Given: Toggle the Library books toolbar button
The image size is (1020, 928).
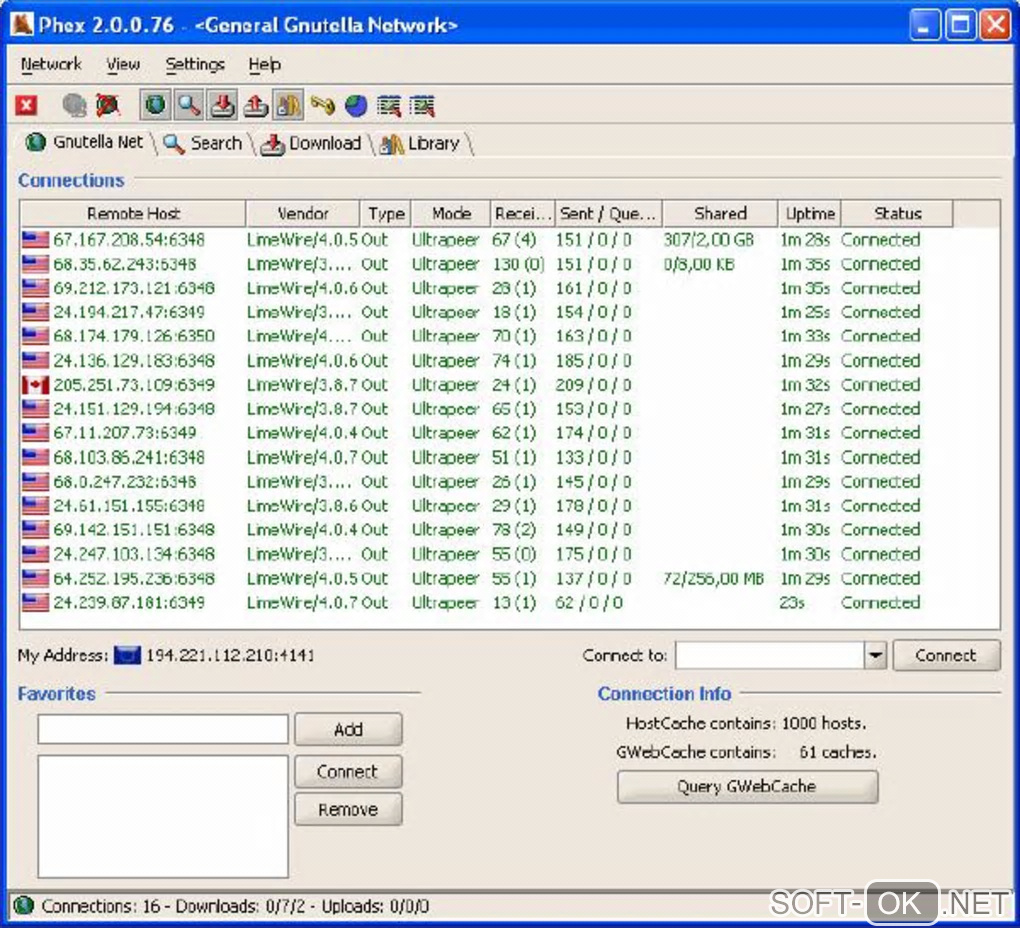Looking at the screenshot, I should (x=288, y=105).
